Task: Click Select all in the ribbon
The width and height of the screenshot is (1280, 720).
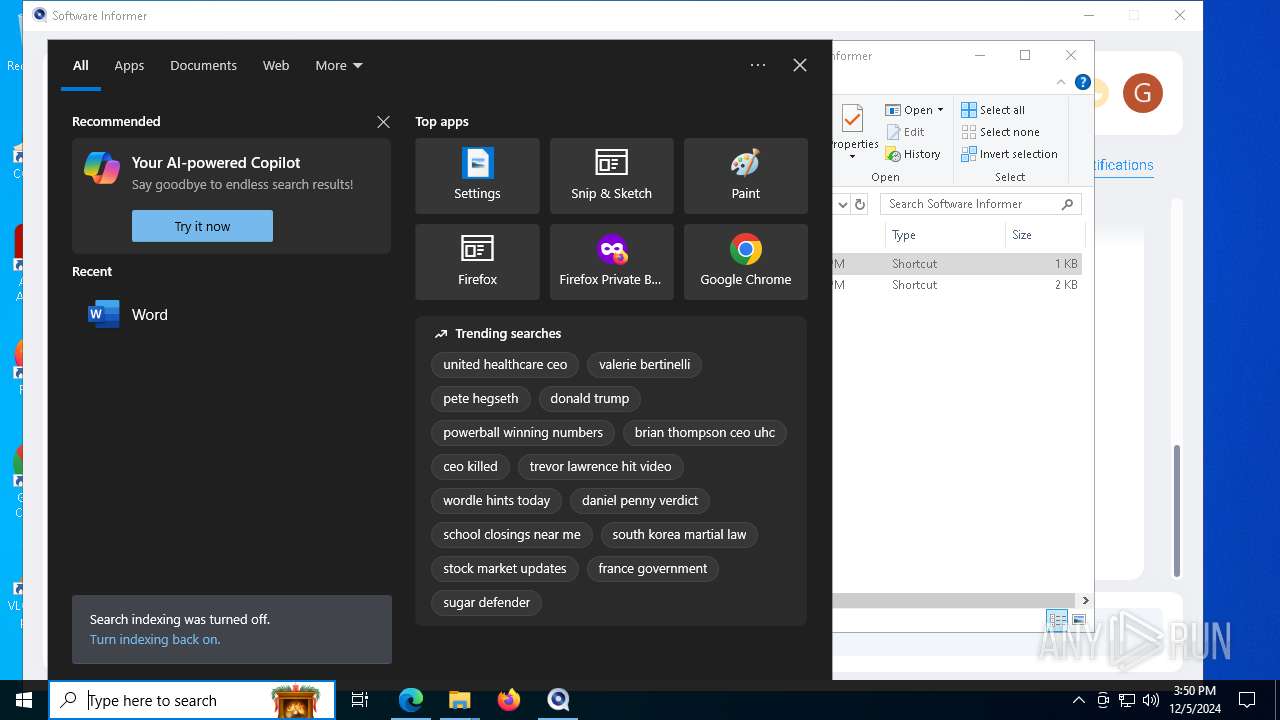Action: 993,110
